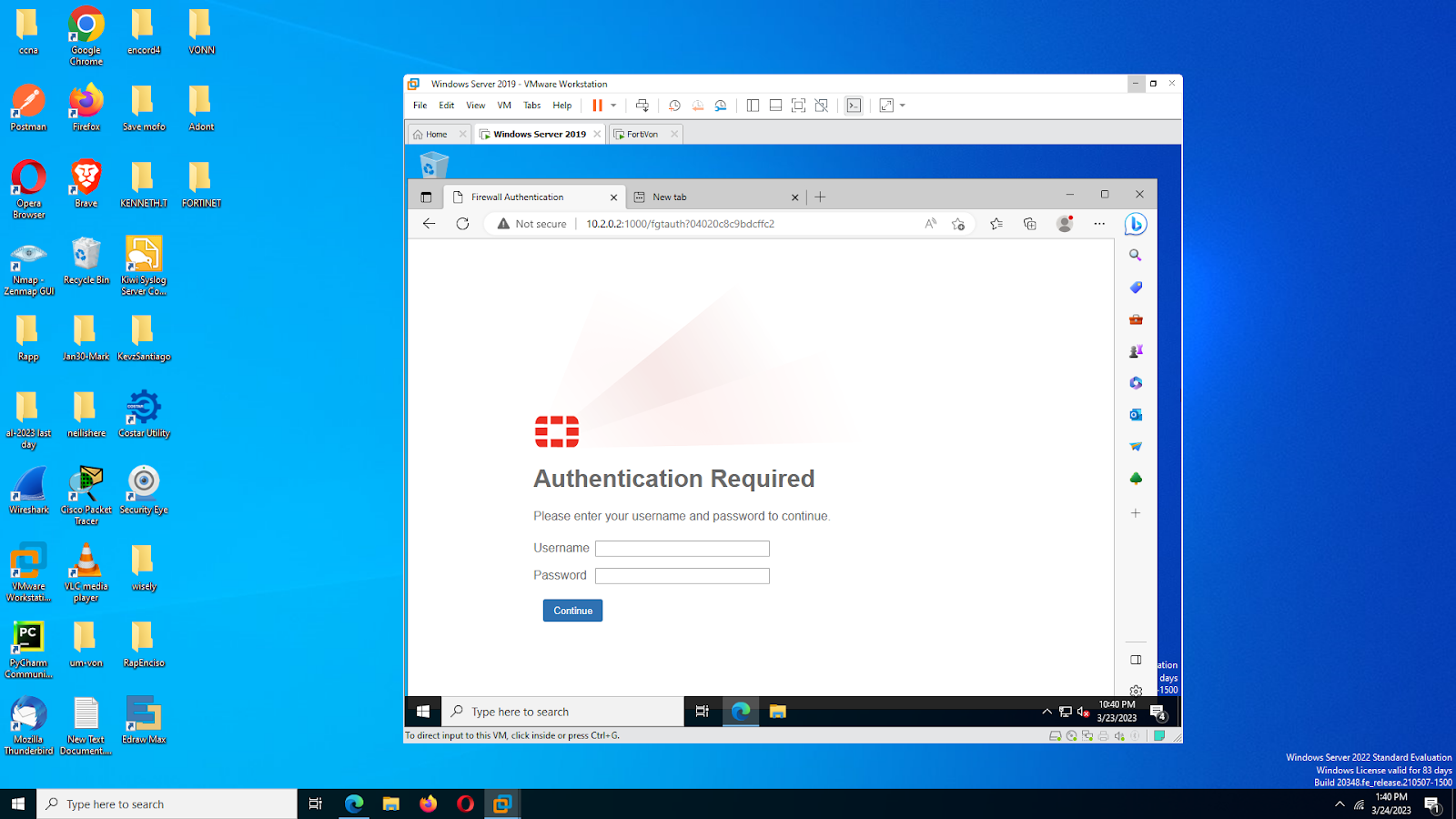Click host taskbar VMware Workstation icon
The image size is (1456, 819).
tap(502, 804)
